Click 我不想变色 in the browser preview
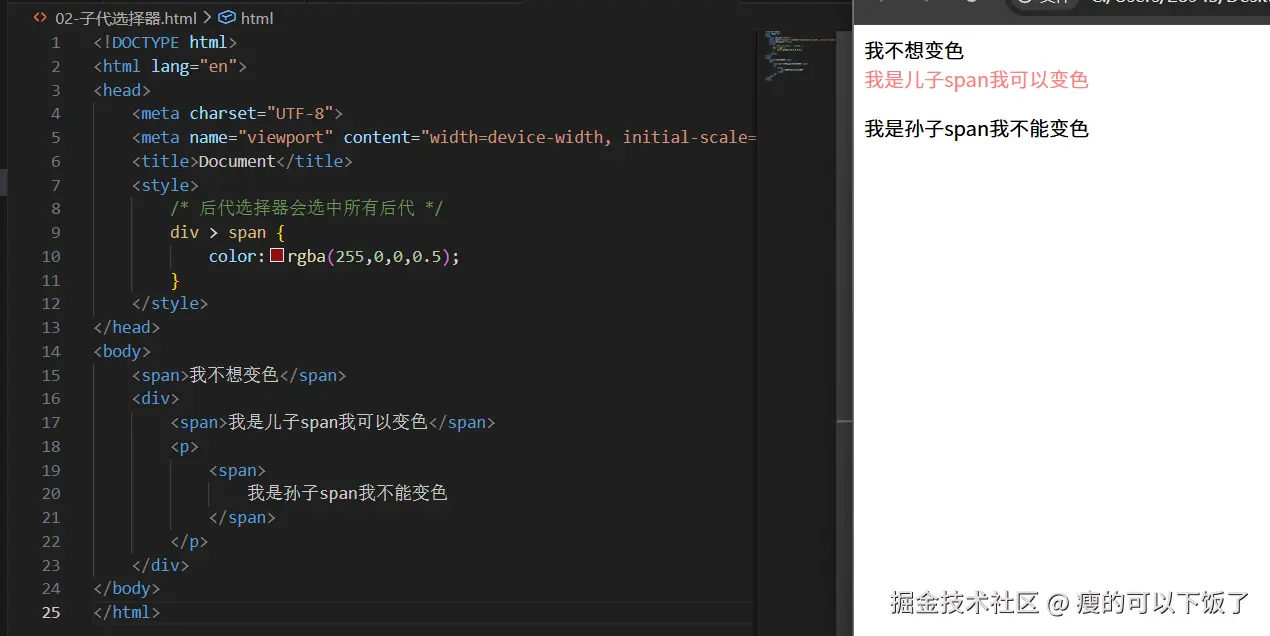The width and height of the screenshot is (1270, 636). [x=914, y=50]
